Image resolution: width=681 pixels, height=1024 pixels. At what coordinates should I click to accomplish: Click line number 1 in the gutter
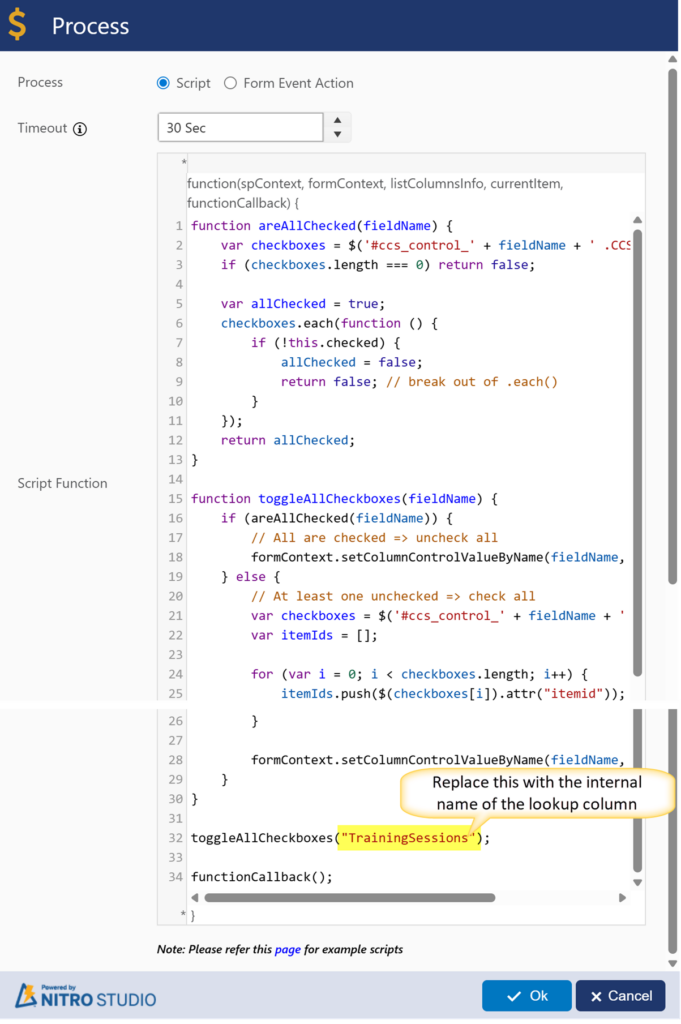point(178,226)
